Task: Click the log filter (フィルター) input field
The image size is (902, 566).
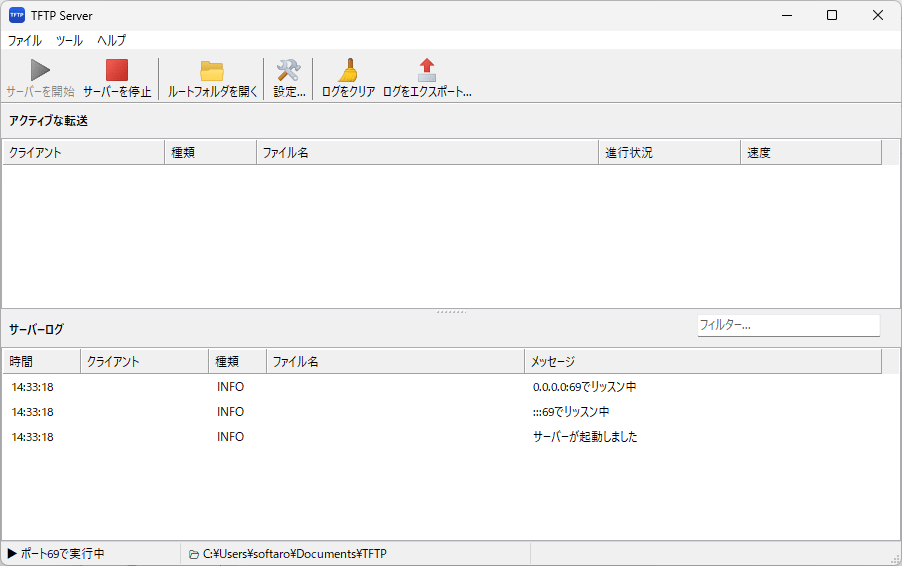Action: click(x=787, y=325)
